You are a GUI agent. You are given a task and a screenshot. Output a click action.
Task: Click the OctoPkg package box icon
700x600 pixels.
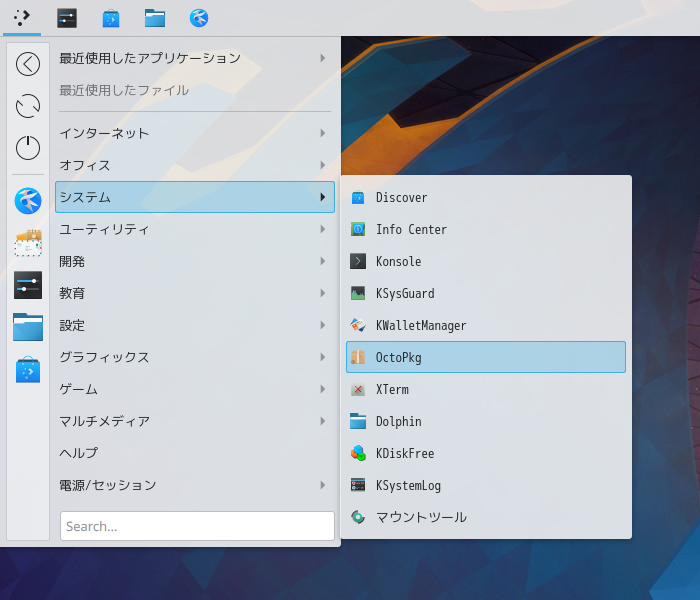358,357
